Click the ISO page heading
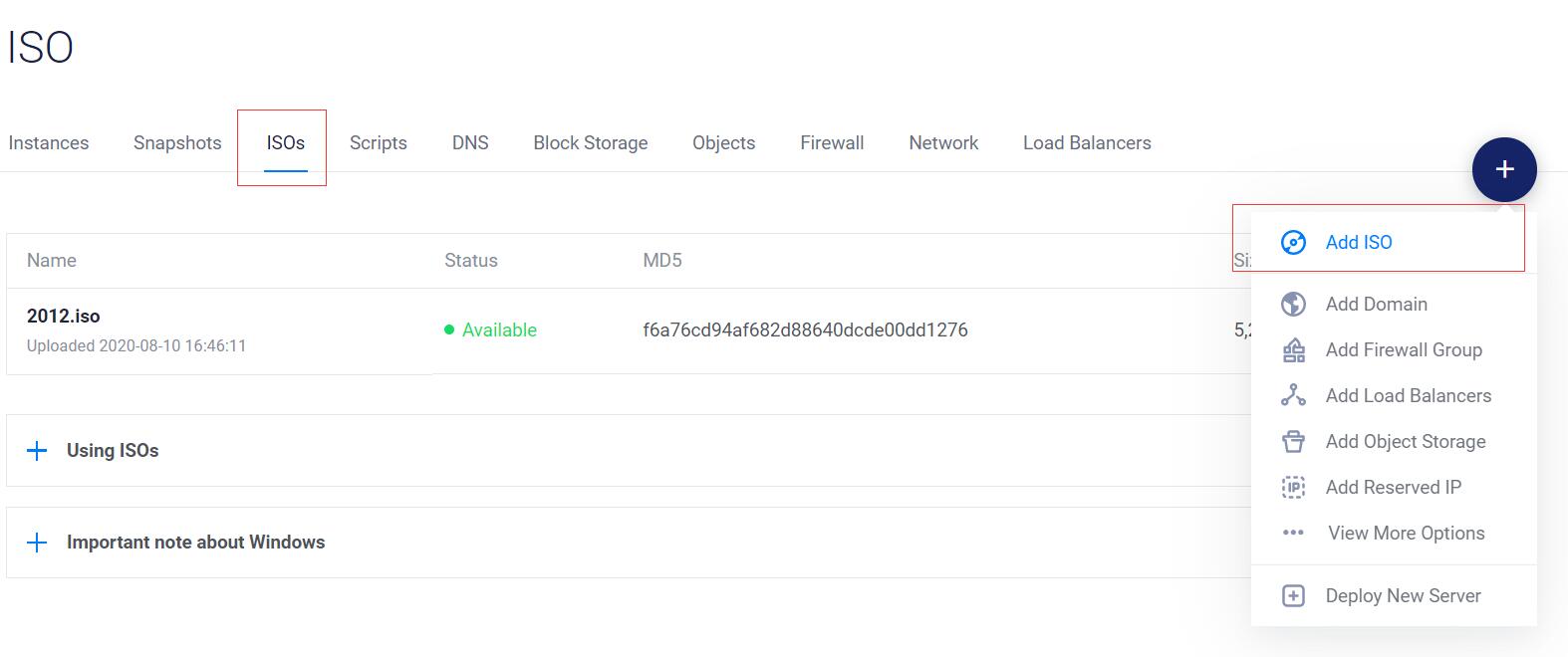Screen dimensions: 1568x657 click(x=41, y=47)
